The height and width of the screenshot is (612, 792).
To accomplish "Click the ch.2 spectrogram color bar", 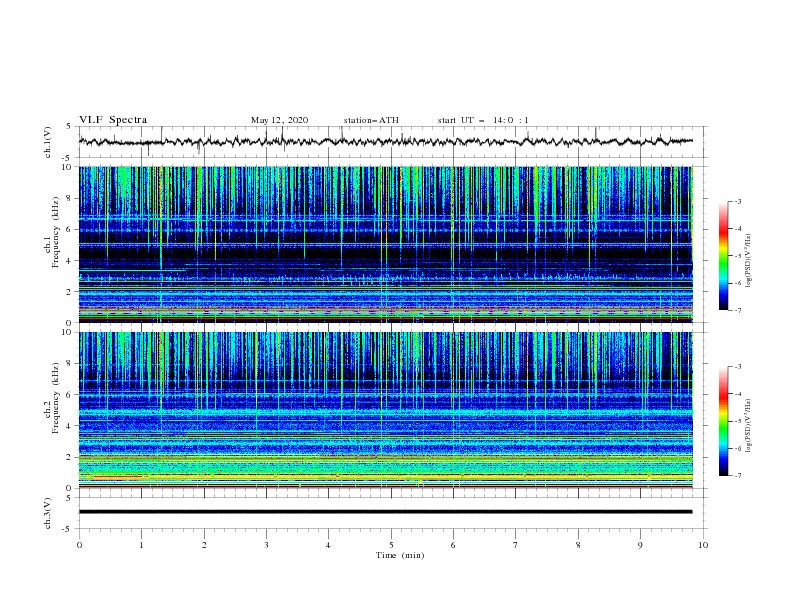I will pyautogui.click(x=724, y=421).
